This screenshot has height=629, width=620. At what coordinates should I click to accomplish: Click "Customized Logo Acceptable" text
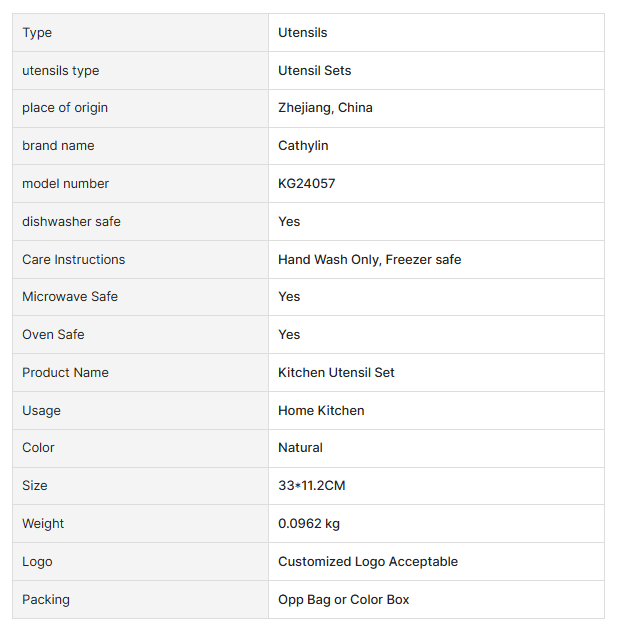click(x=367, y=562)
